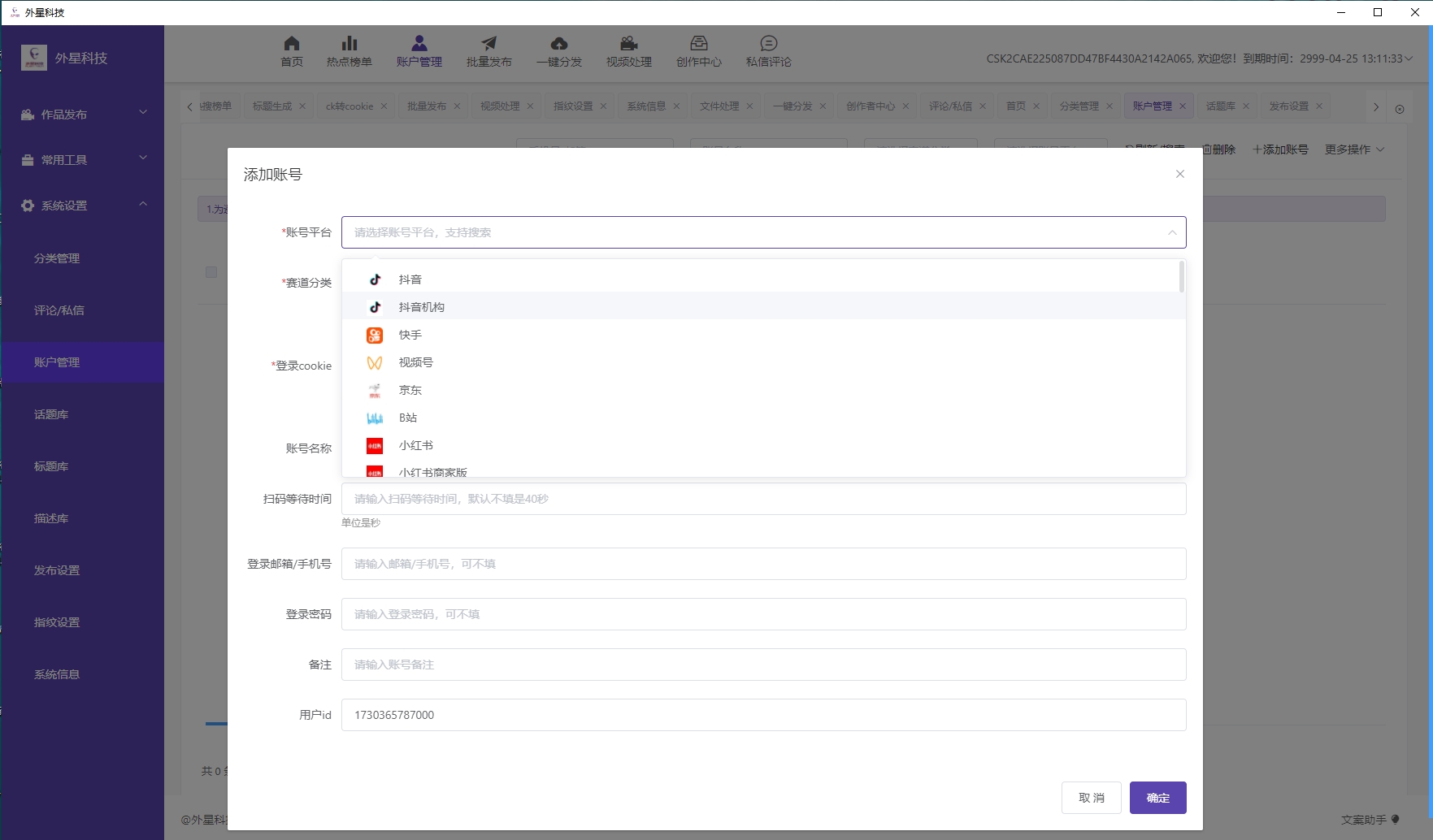1433x840 pixels.
Task: Click the 扫码等待时间 input field
Action: 763,499
